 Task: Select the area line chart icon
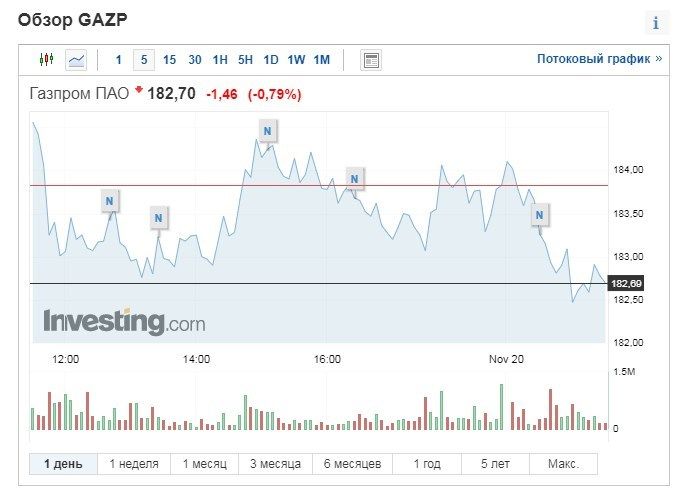tap(76, 60)
